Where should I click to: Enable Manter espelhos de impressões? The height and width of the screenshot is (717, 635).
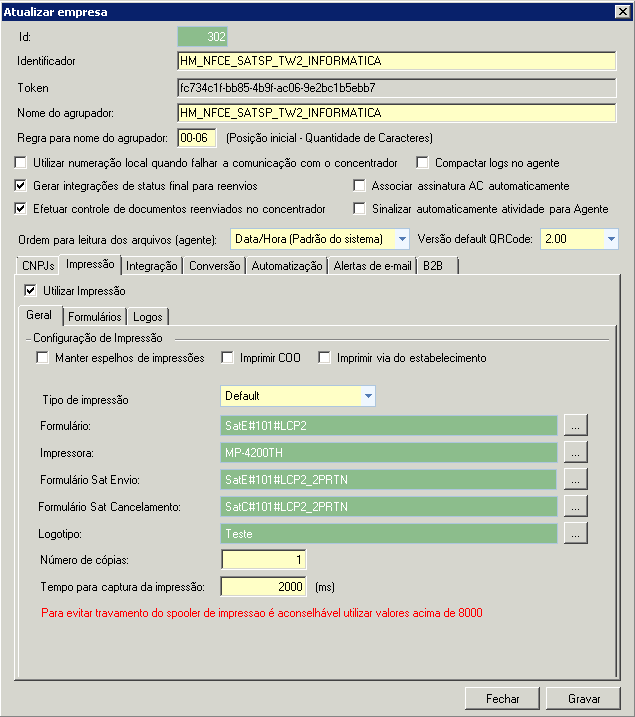43,358
